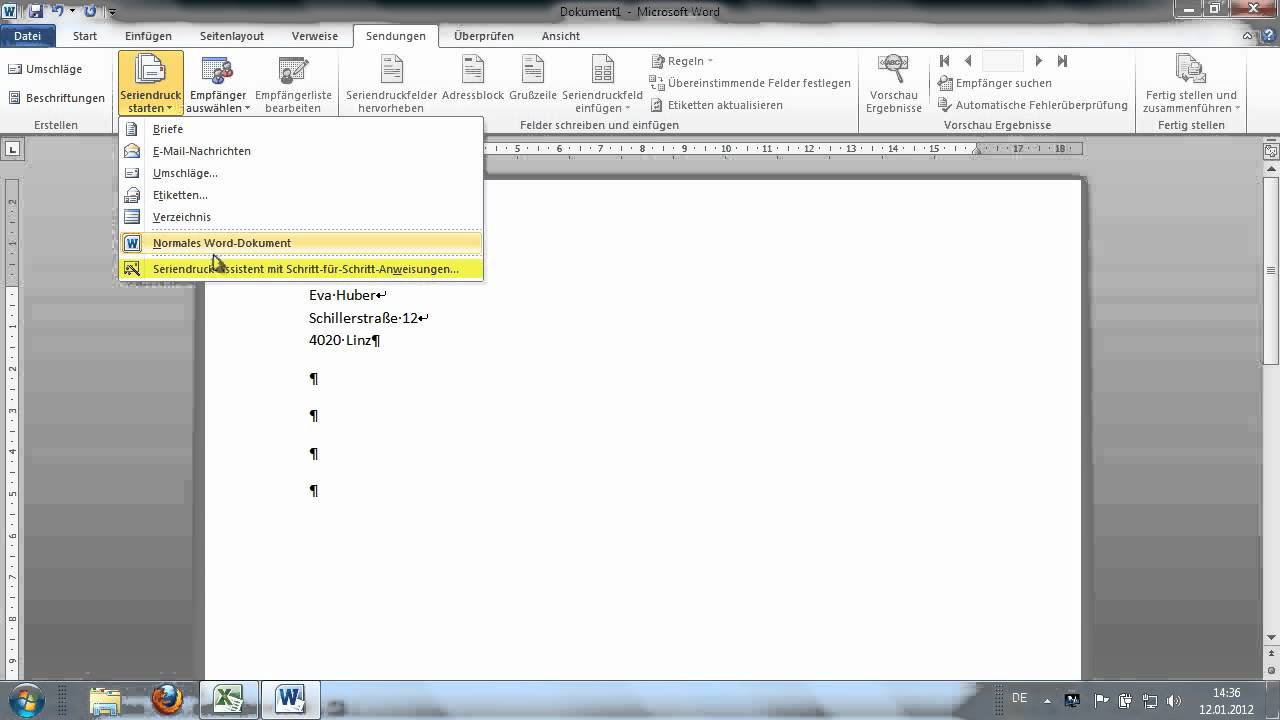The height and width of the screenshot is (720, 1280).
Task: Open the Regeln dropdown
Action: 682,61
